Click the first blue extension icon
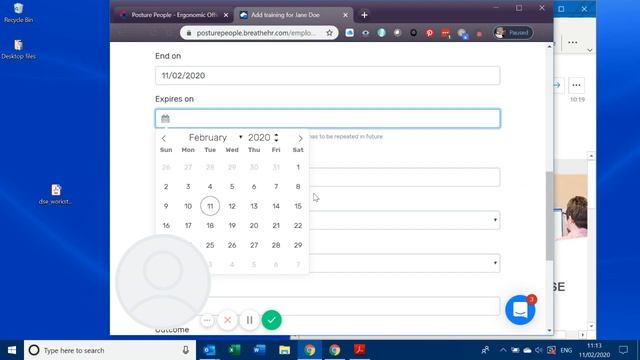640x360 pixels. [349, 33]
